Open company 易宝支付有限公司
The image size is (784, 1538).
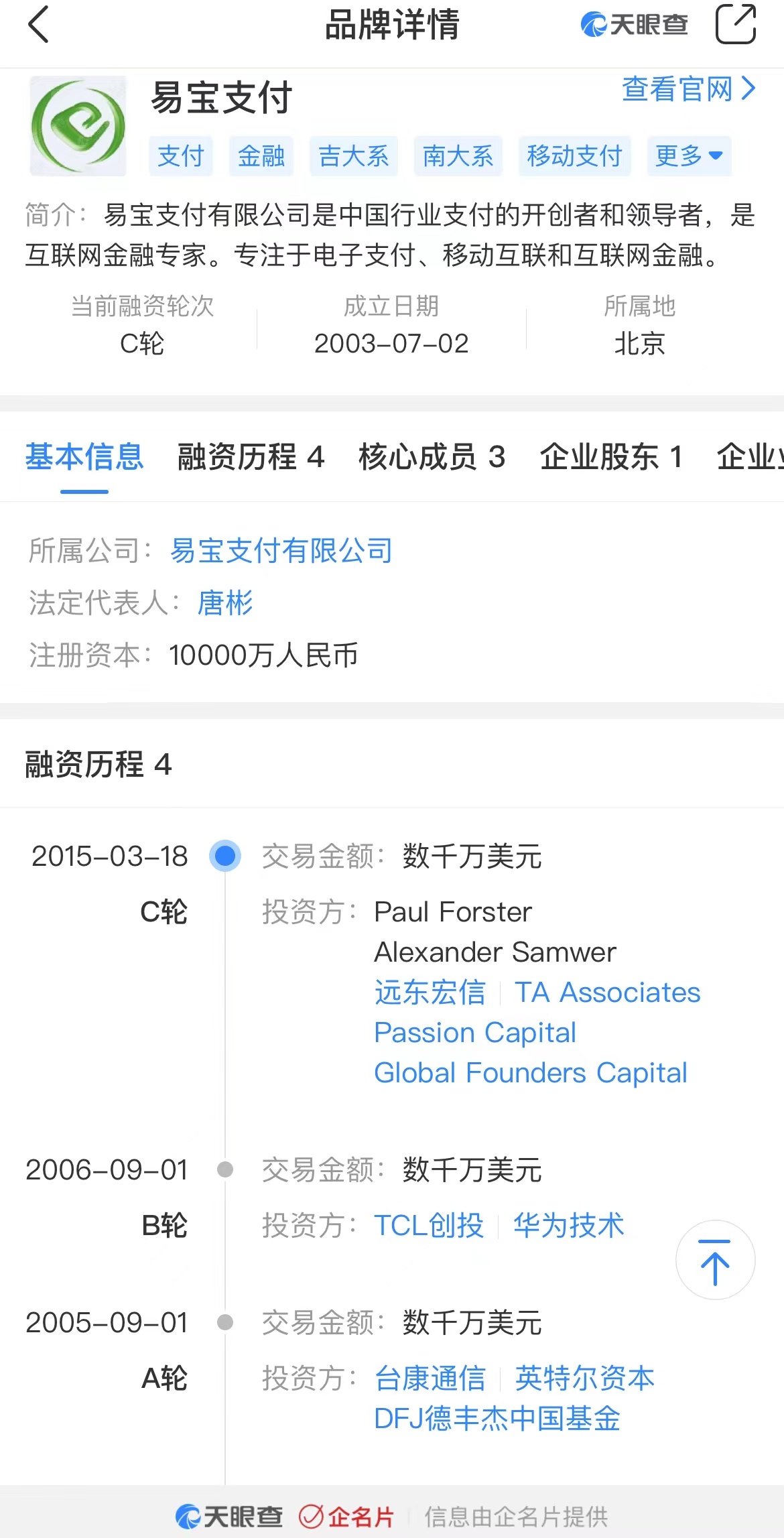pos(281,551)
